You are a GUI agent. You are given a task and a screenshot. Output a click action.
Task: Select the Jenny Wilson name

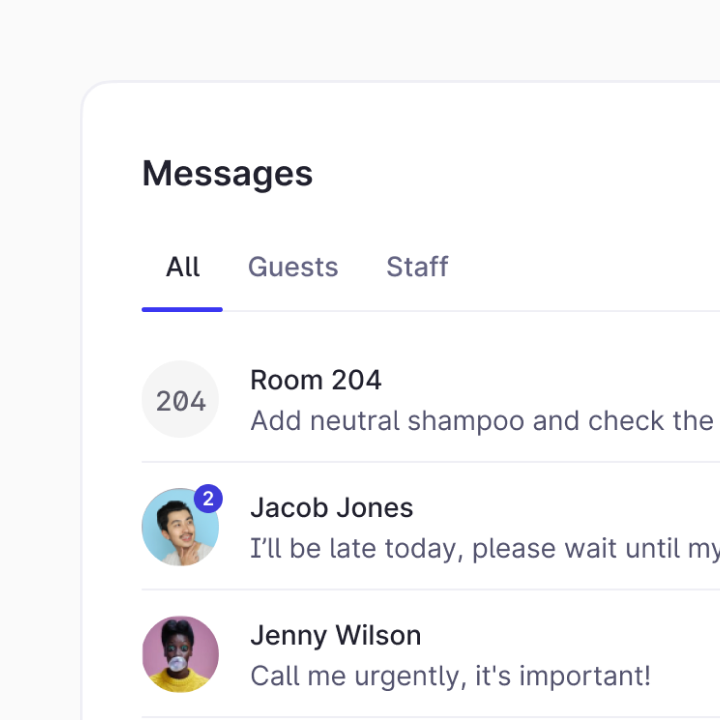[335, 635]
